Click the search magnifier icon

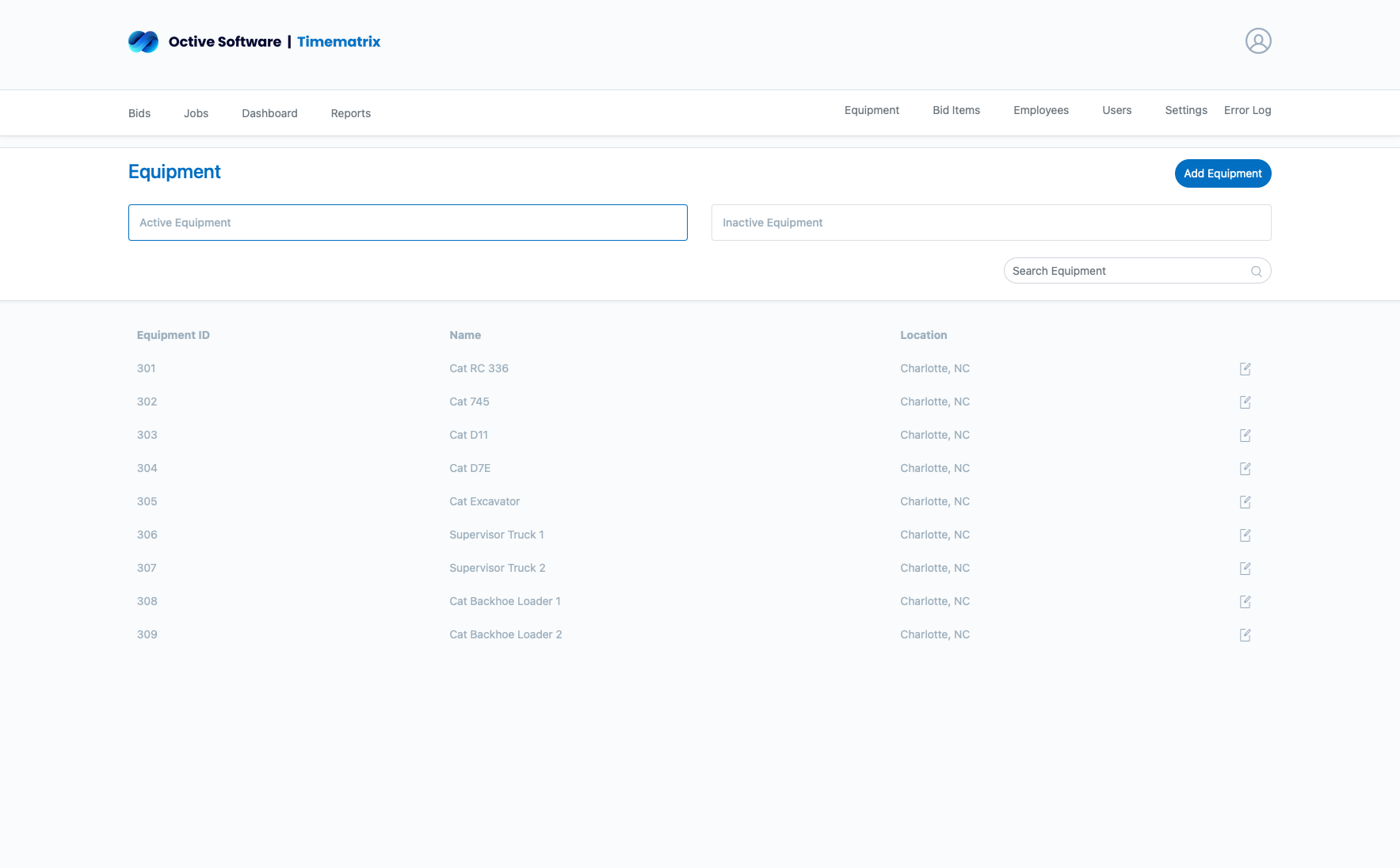(1256, 271)
